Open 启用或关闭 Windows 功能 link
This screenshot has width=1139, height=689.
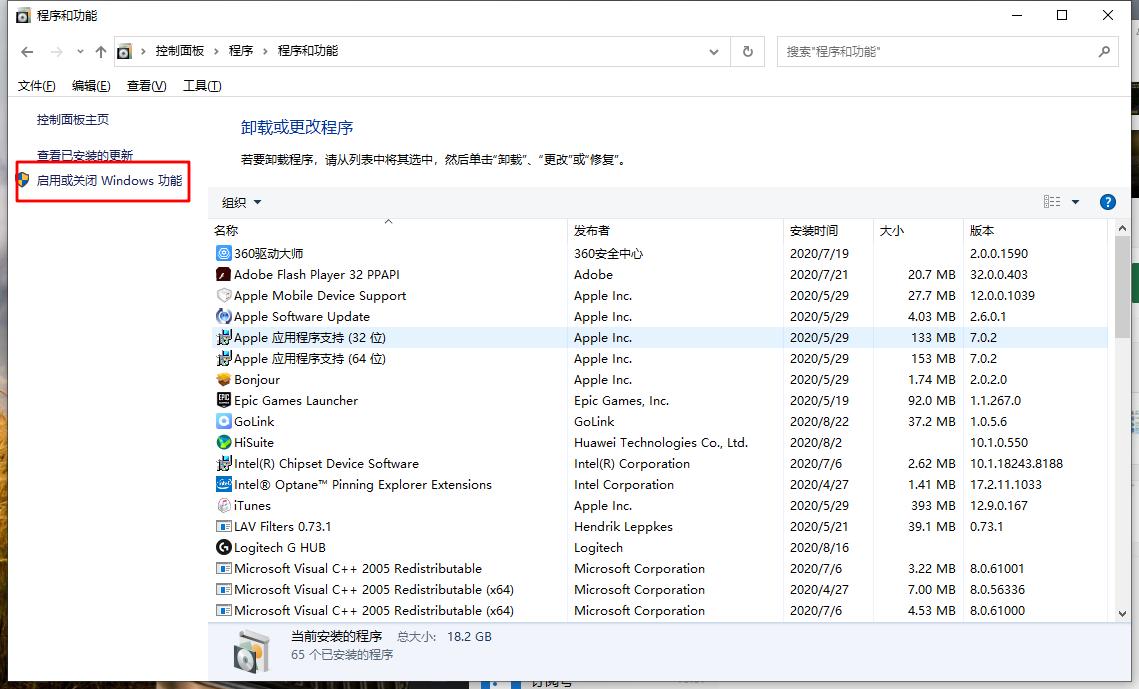[x=109, y=181]
